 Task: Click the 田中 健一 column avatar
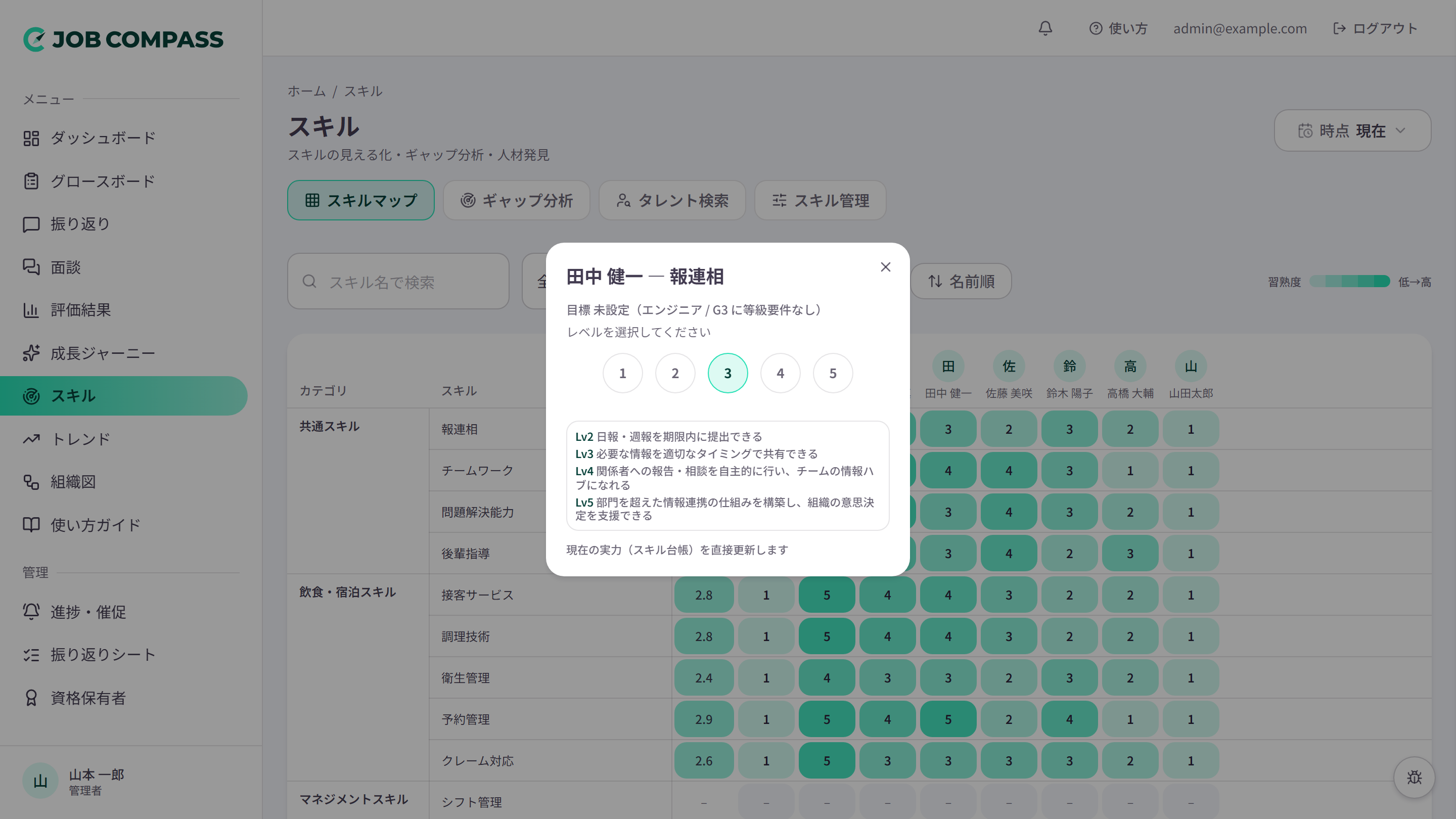(948, 366)
